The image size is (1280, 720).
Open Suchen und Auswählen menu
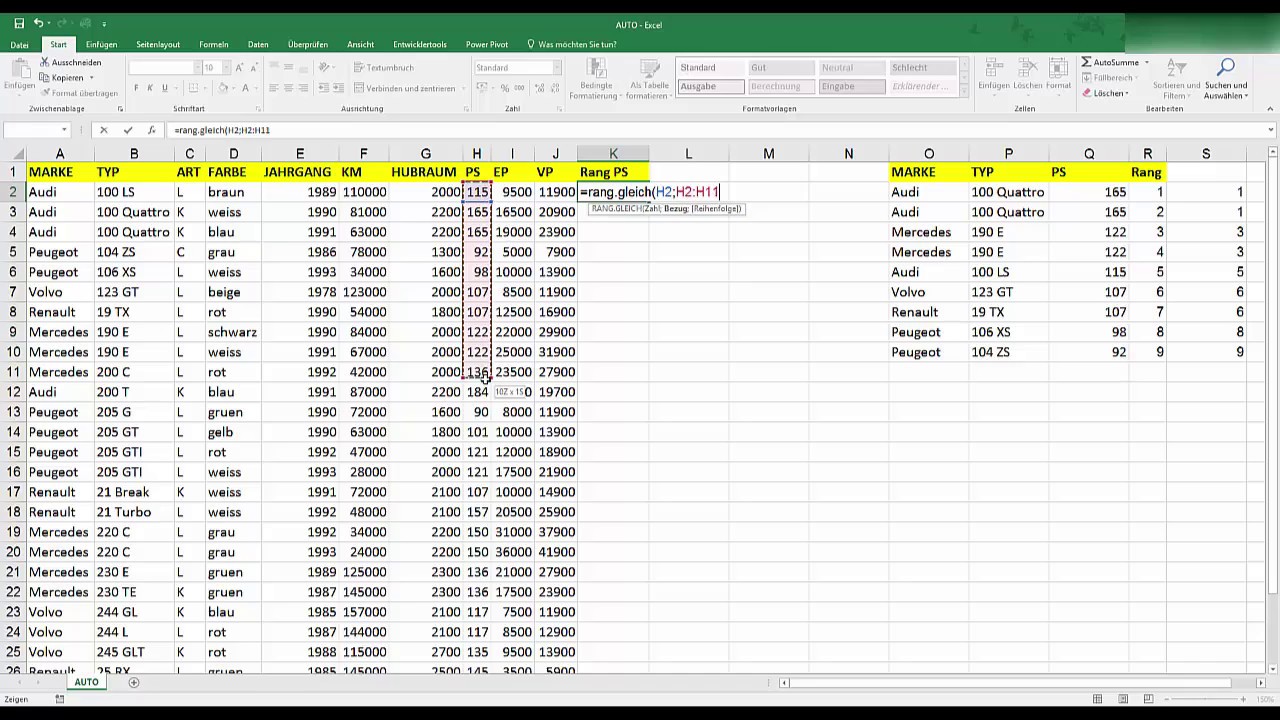pos(1225,78)
